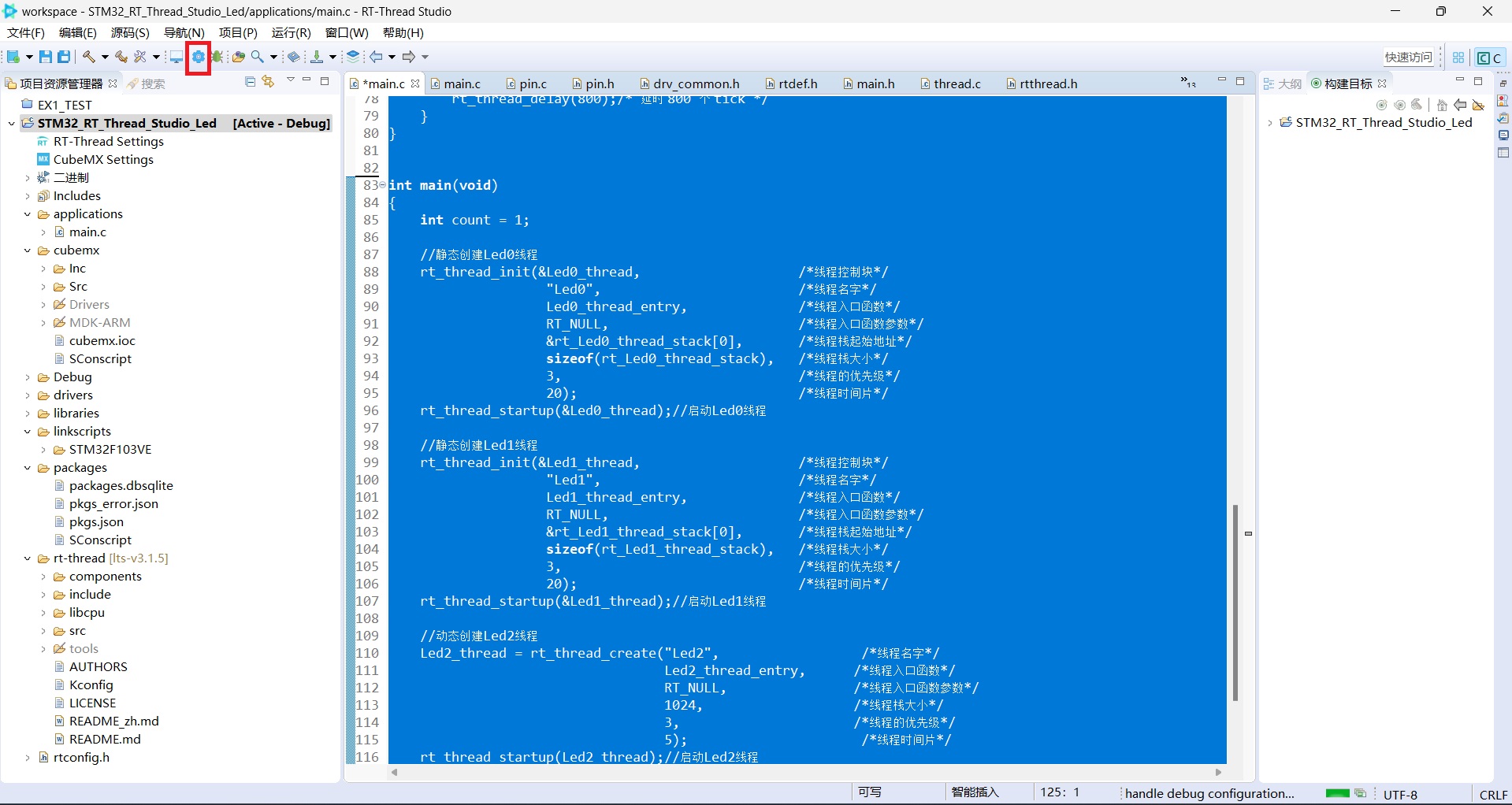Build the project with the hammer icon
This screenshot has height=805, width=1512.
pos(89,57)
